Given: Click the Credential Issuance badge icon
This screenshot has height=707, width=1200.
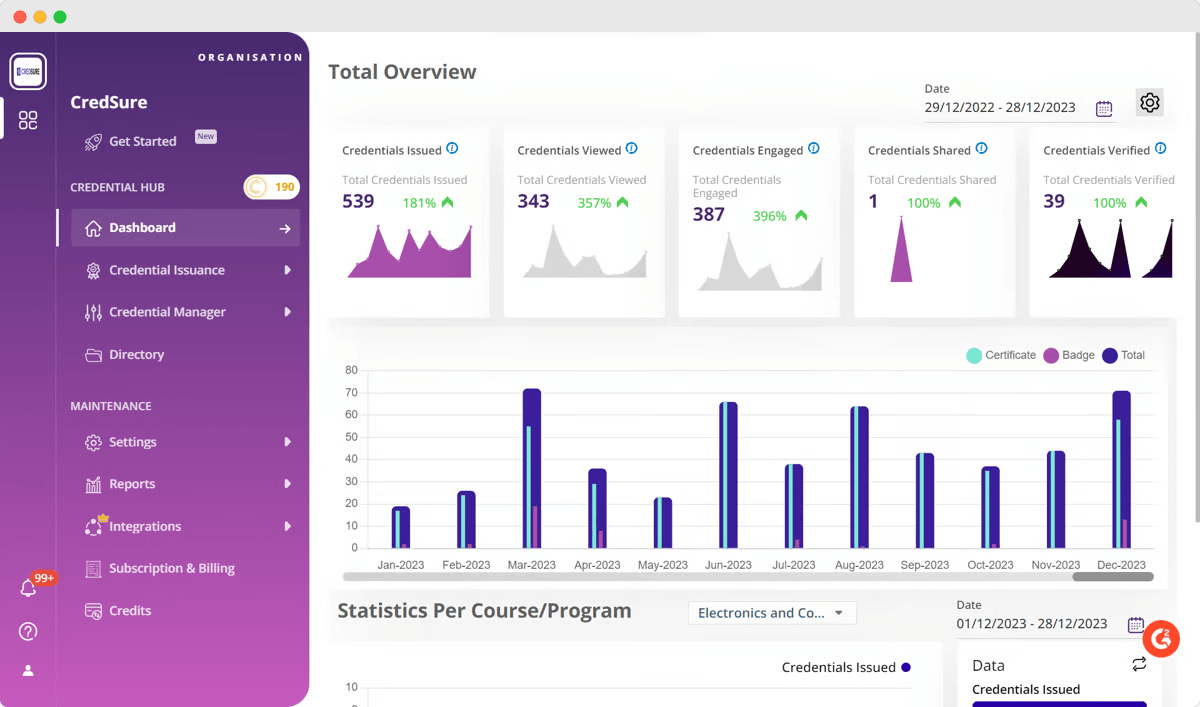Looking at the screenshot, I should coord(93,270).
